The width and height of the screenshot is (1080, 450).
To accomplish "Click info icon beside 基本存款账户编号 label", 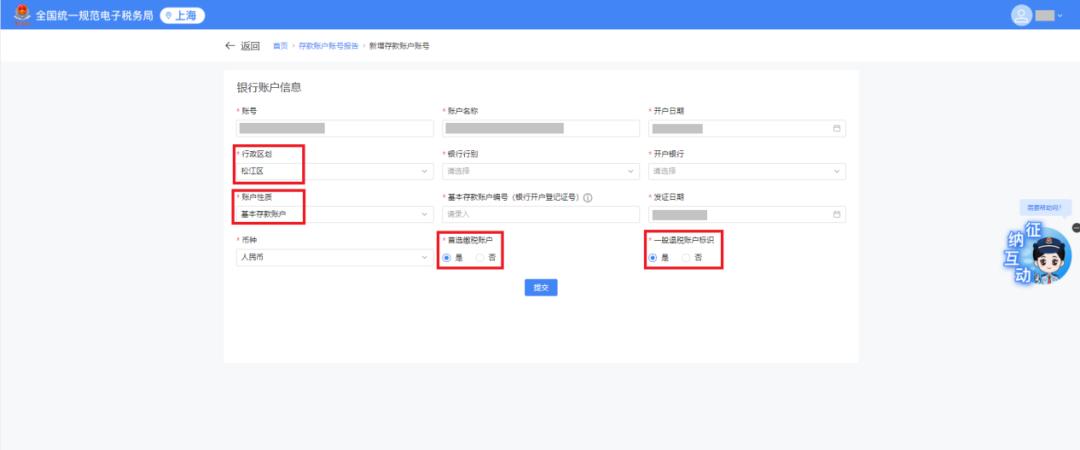I will (x=588, y=197).
